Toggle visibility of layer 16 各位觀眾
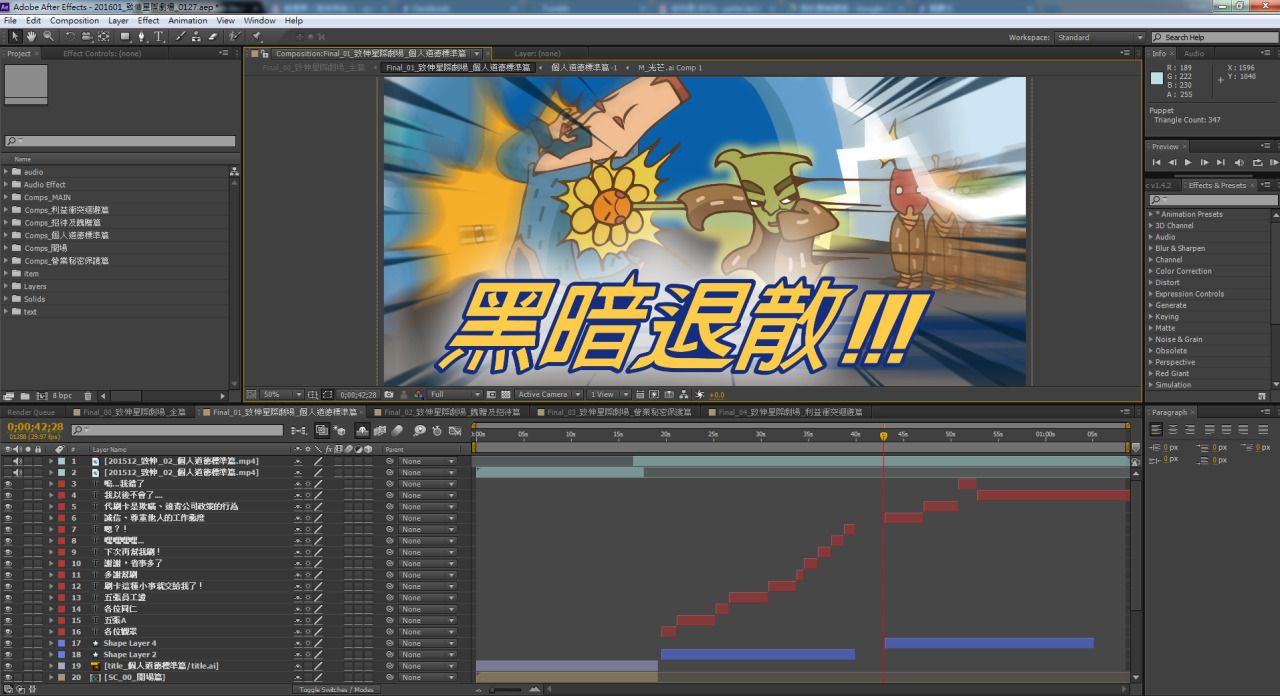Image resolution: width=1280 pixels, height=696 pixels. [x=8, y=632]
